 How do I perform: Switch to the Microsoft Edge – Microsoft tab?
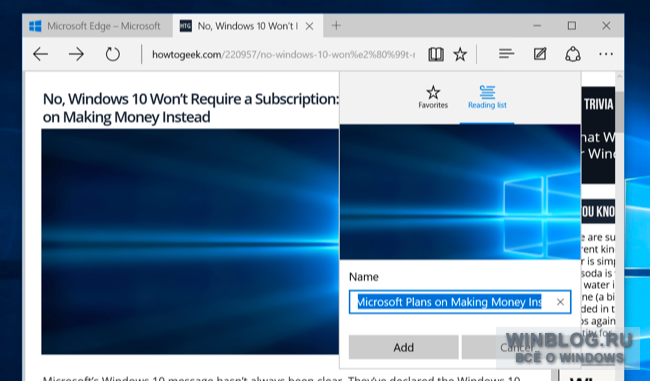(98, 26)
